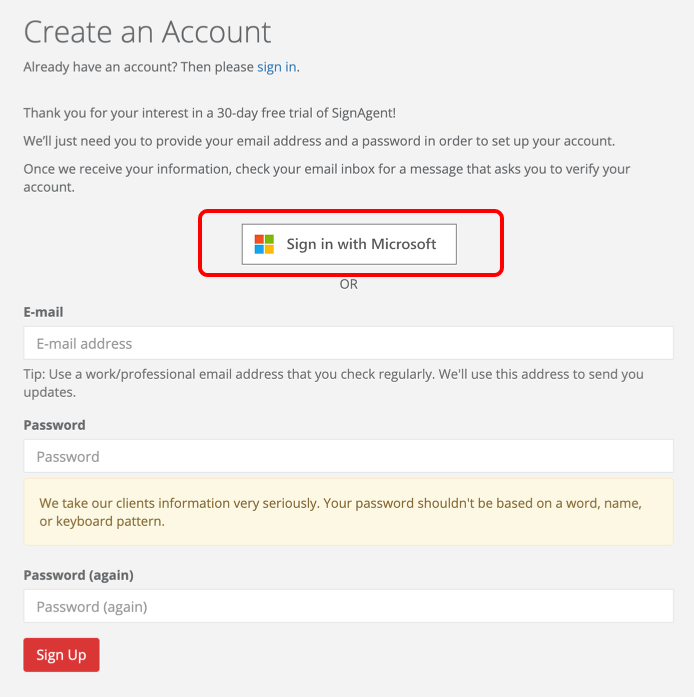Focus the Password field
694x697 pixels.
click(349, 456)
